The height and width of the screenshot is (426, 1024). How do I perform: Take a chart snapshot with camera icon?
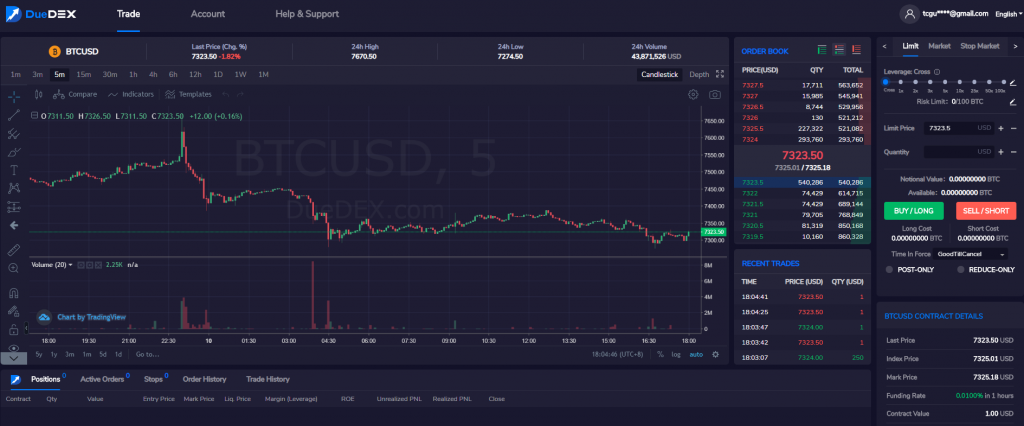pyautogui.click(x=715, y=94)
